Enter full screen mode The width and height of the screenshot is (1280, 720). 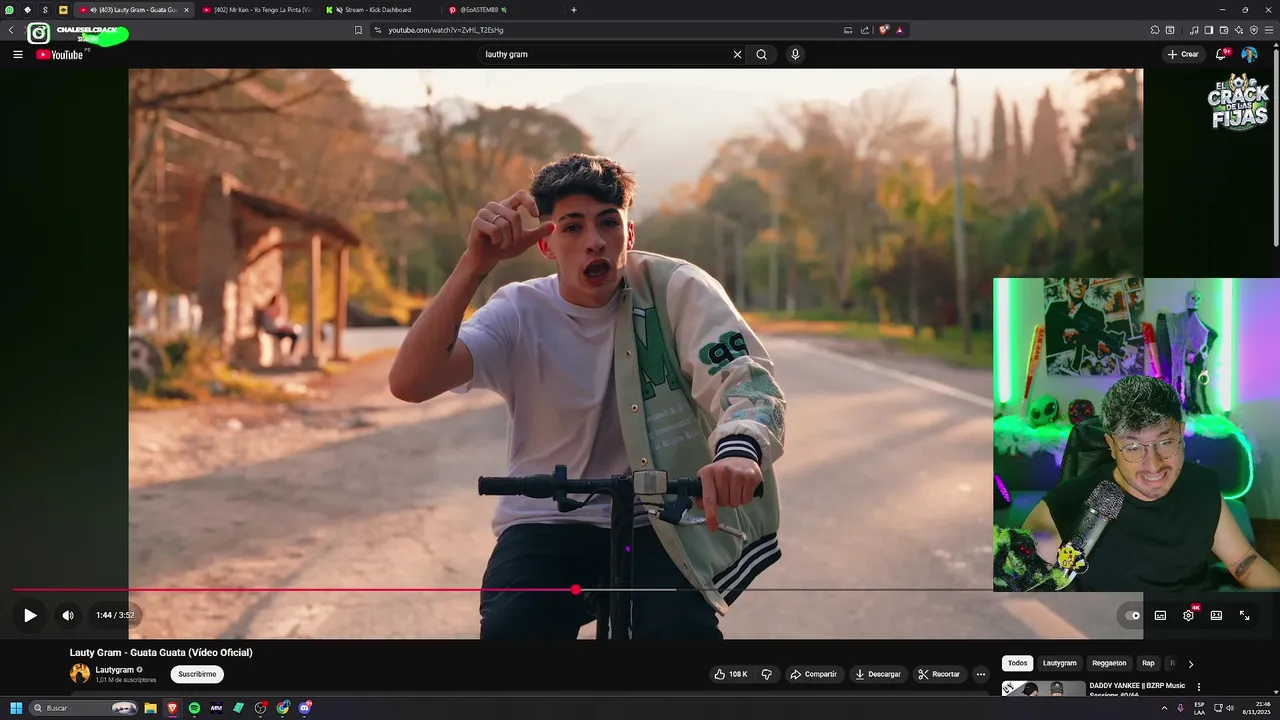[1244, 615]
